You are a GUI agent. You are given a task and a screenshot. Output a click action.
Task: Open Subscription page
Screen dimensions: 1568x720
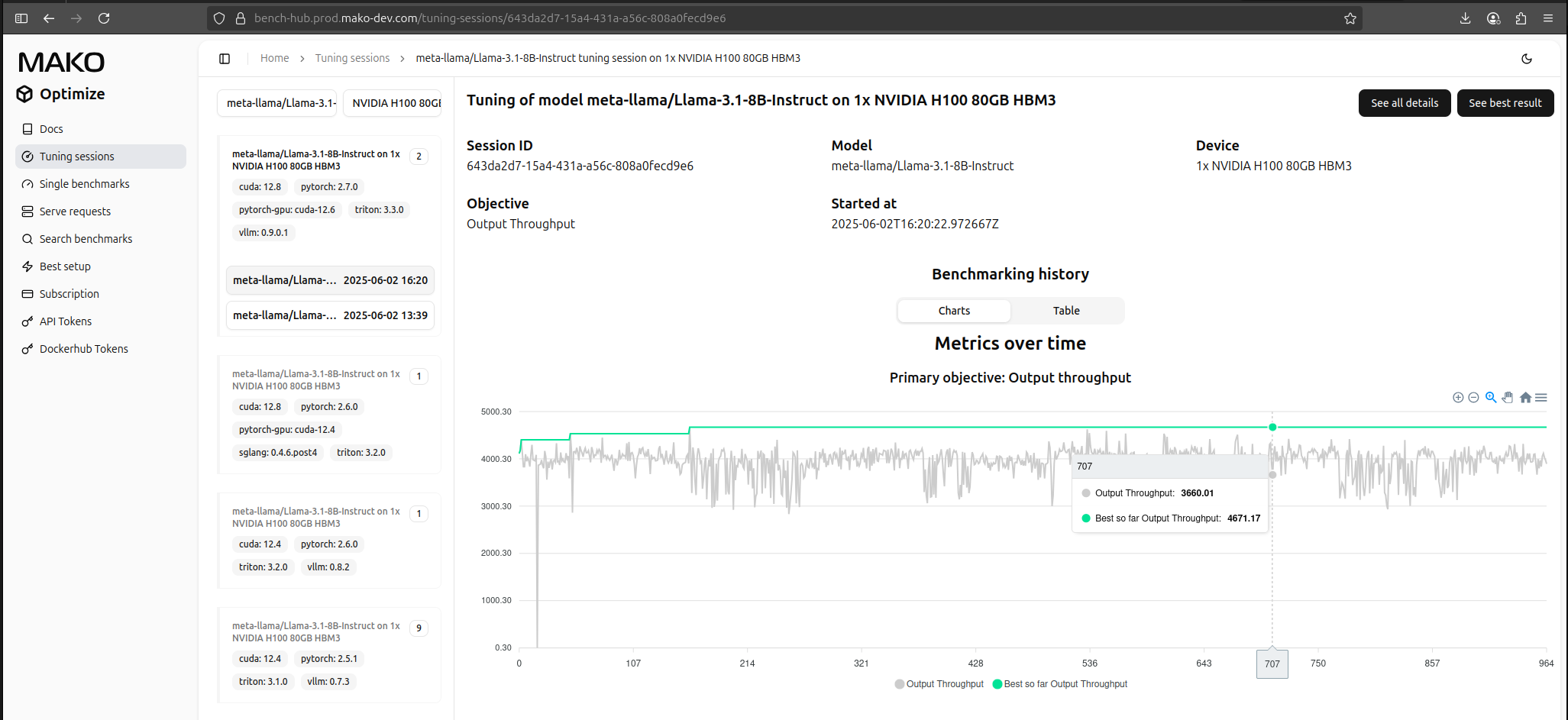[x=101, y=294]
